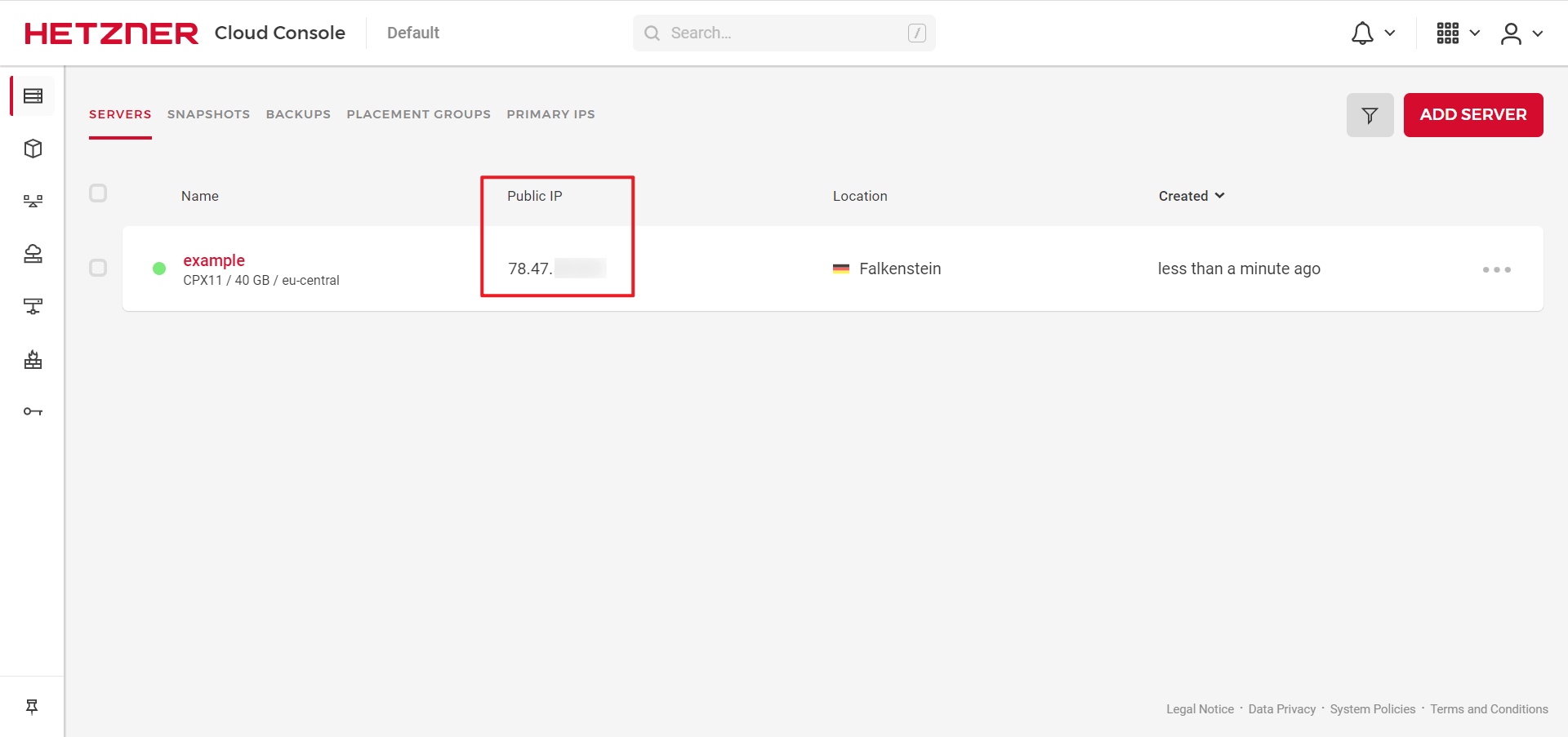The height and width of the screenshot is (737, 1568).
Task: Tick the example server's checkbox
Action: [98, 268]
